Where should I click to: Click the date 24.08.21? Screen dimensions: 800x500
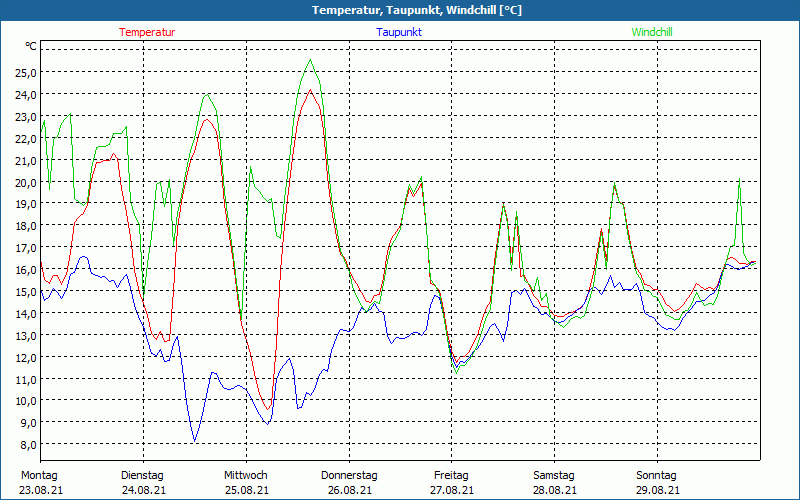[144, 490]
